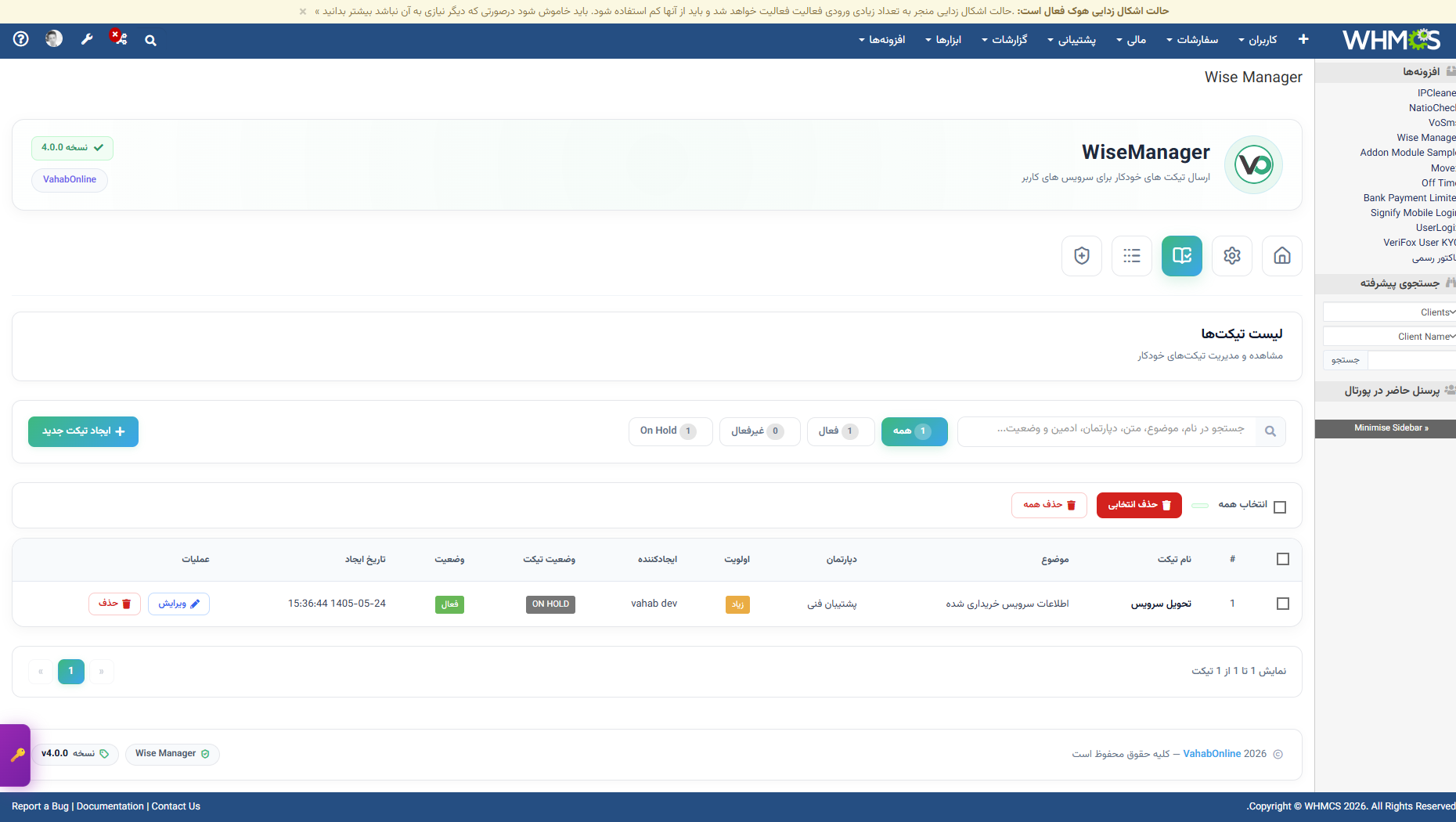Open the shield plus icon tab

point(1082,256)
